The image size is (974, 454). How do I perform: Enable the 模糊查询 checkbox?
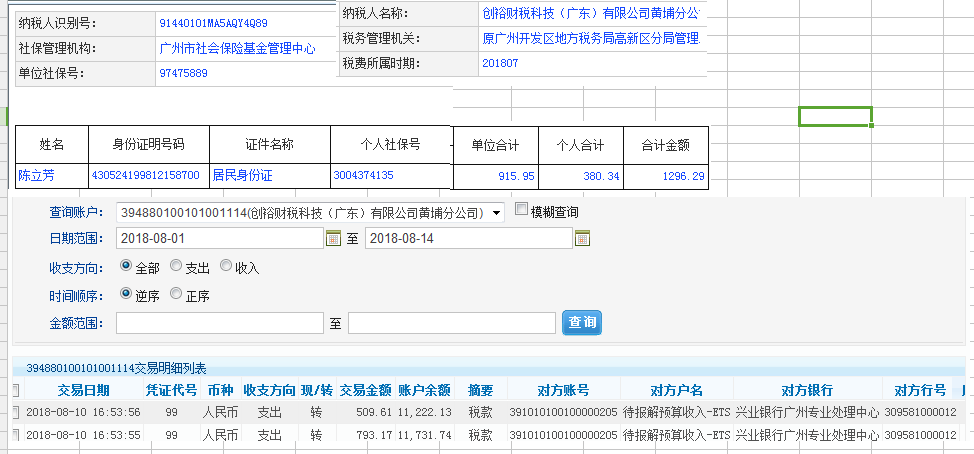tap(521, 211)
